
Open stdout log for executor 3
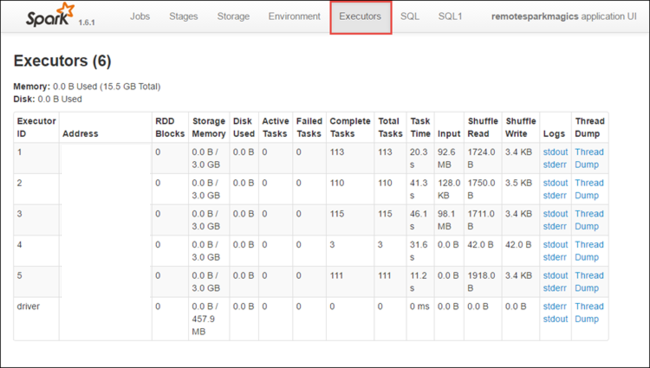coord(555,214)
